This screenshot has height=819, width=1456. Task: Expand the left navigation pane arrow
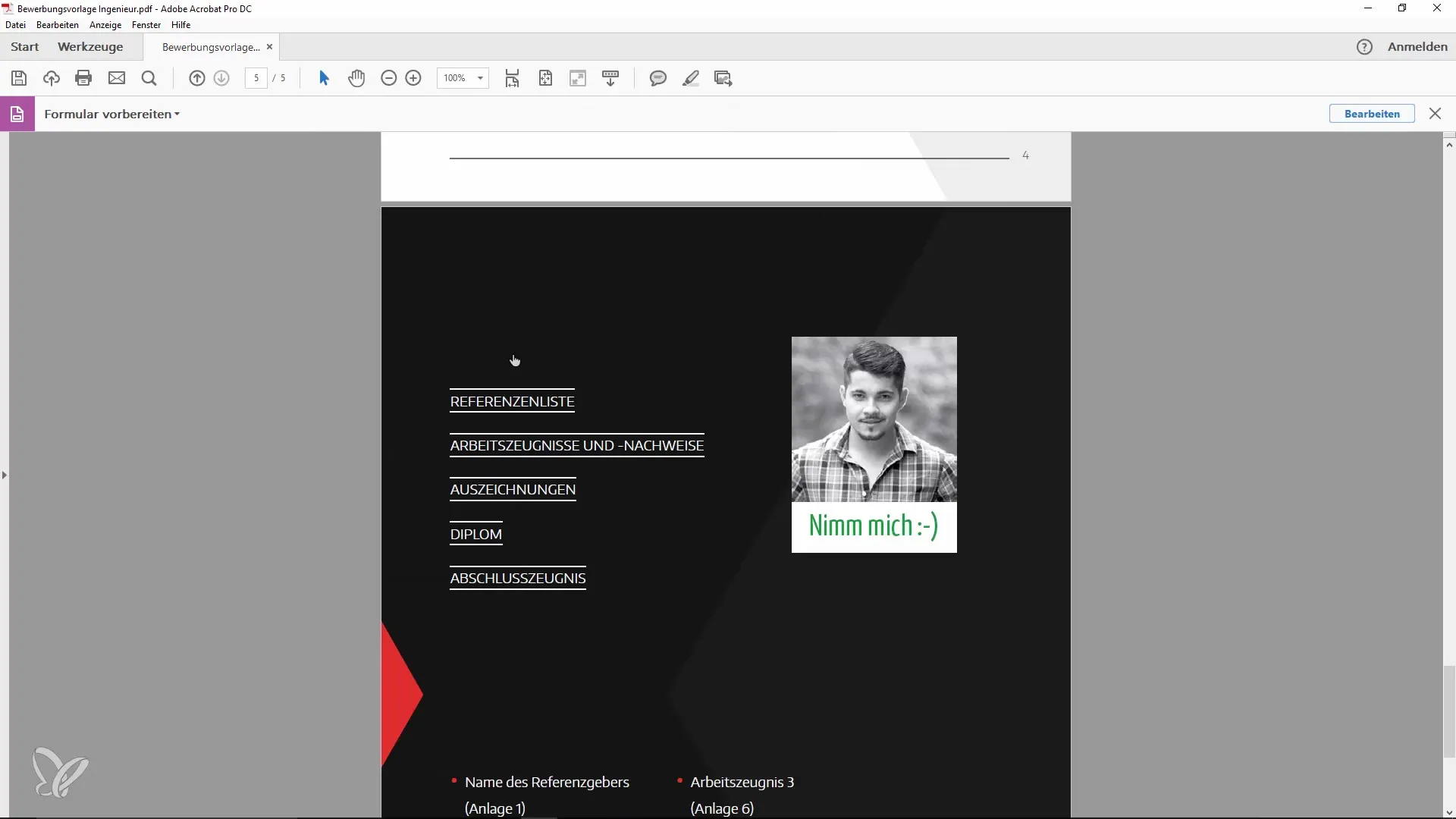point(5,475)
